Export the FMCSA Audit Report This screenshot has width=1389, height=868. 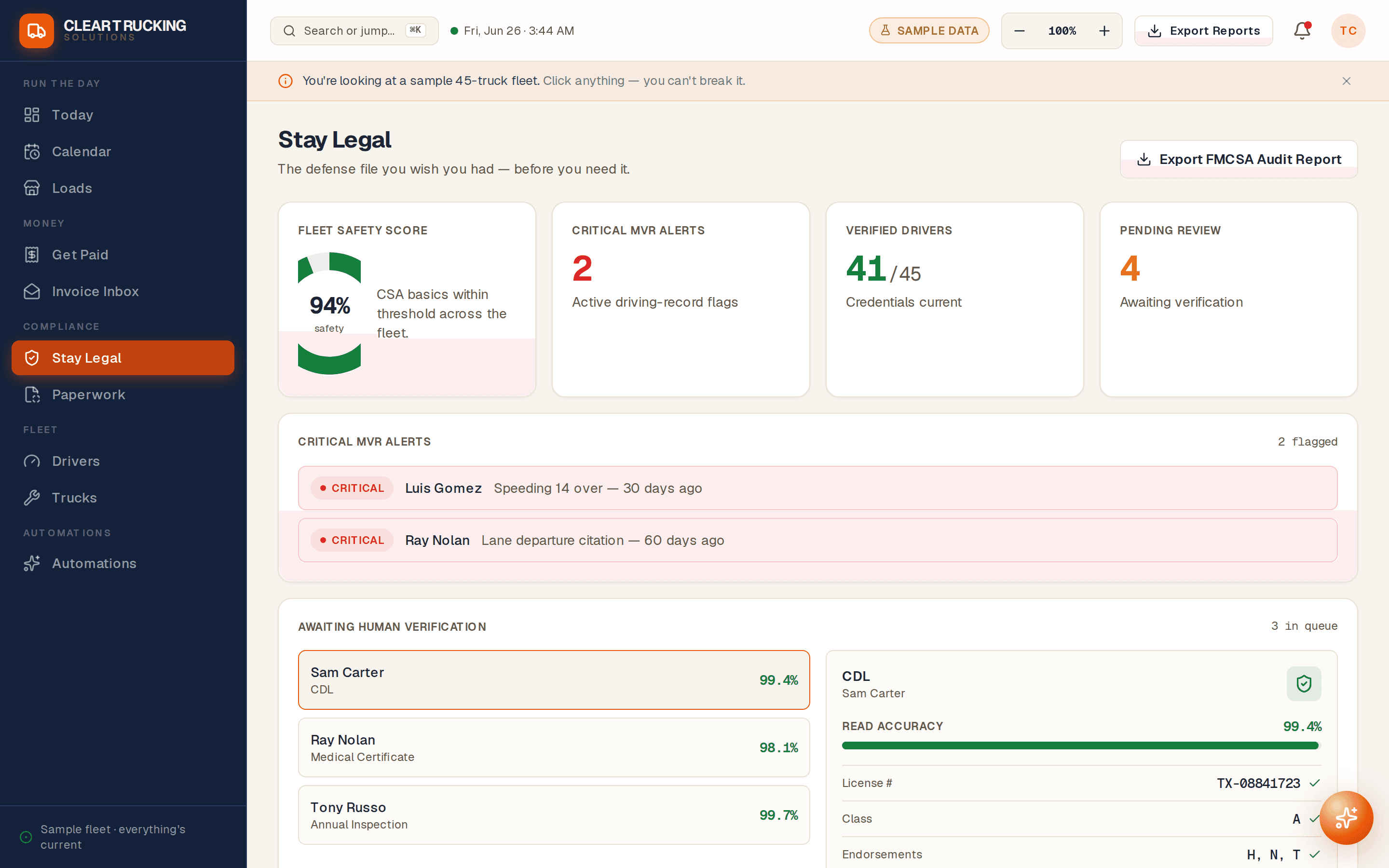pyautogui.click(x=1239, y=159)
